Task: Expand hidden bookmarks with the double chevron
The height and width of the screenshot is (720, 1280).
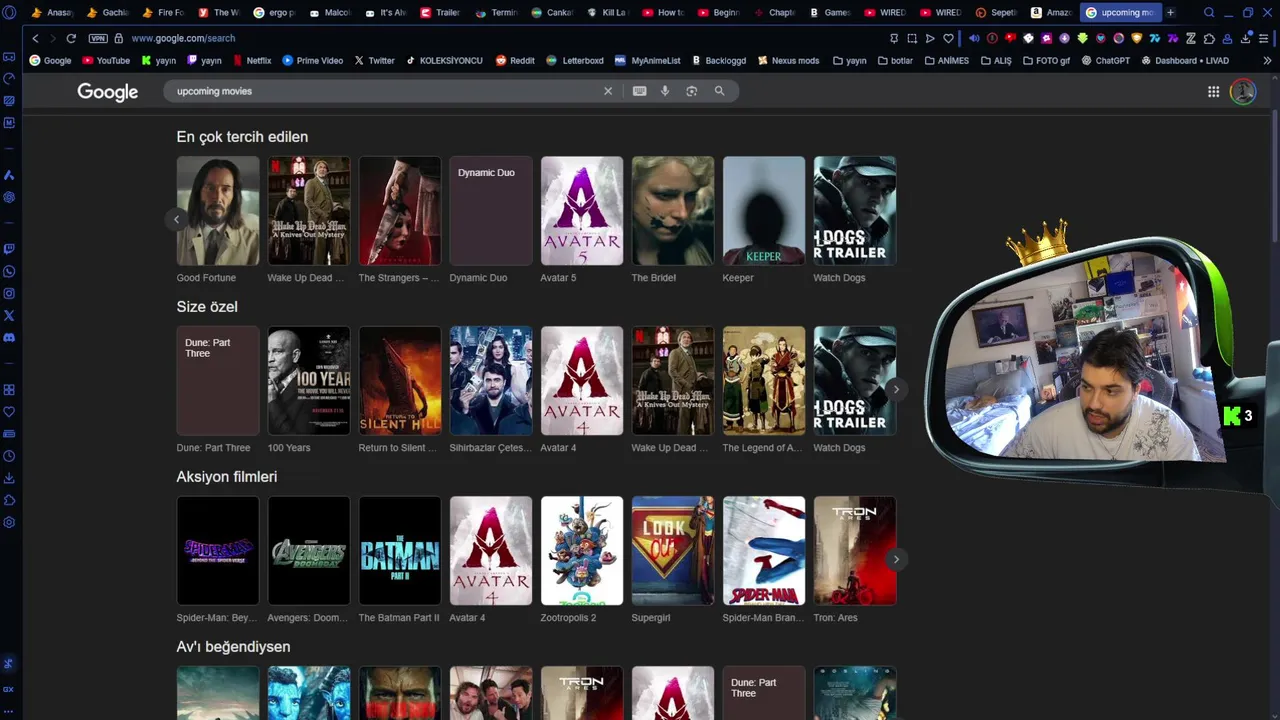Action: point(1267,60)
